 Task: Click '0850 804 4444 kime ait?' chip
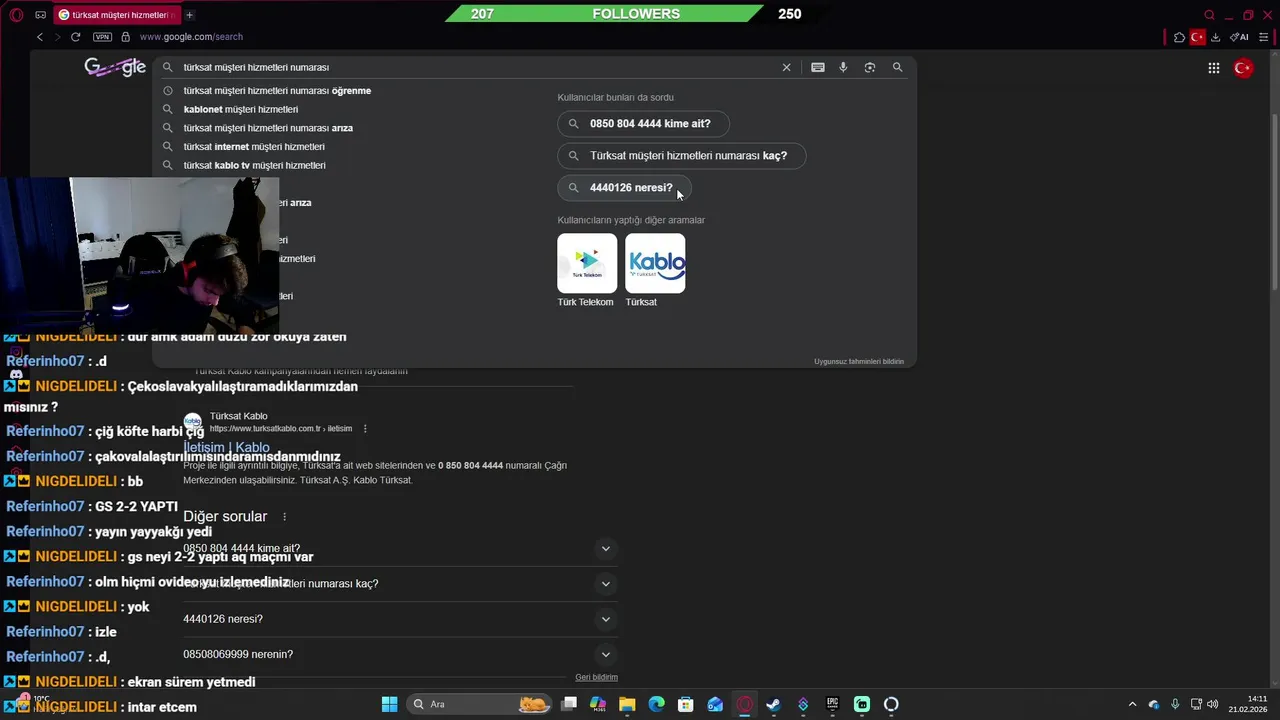click(x=643, y=124)
